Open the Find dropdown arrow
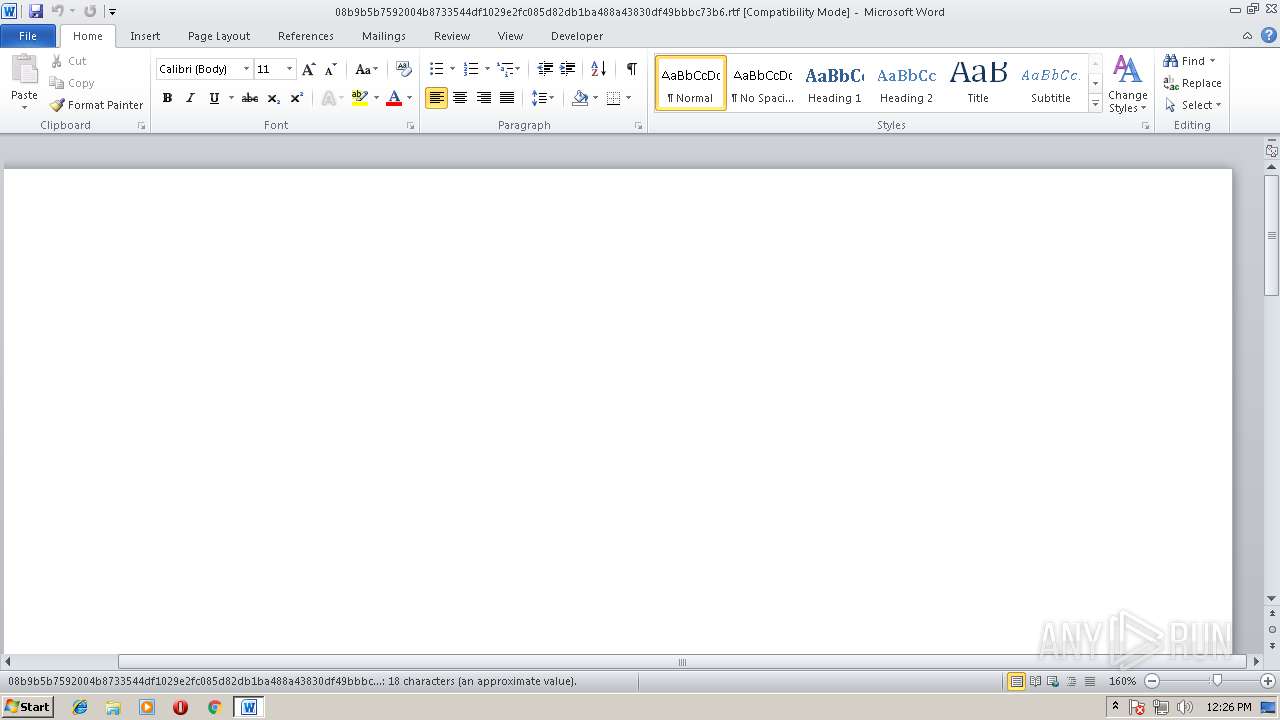Screen dimensions: 1280x720 point(1212,61)
